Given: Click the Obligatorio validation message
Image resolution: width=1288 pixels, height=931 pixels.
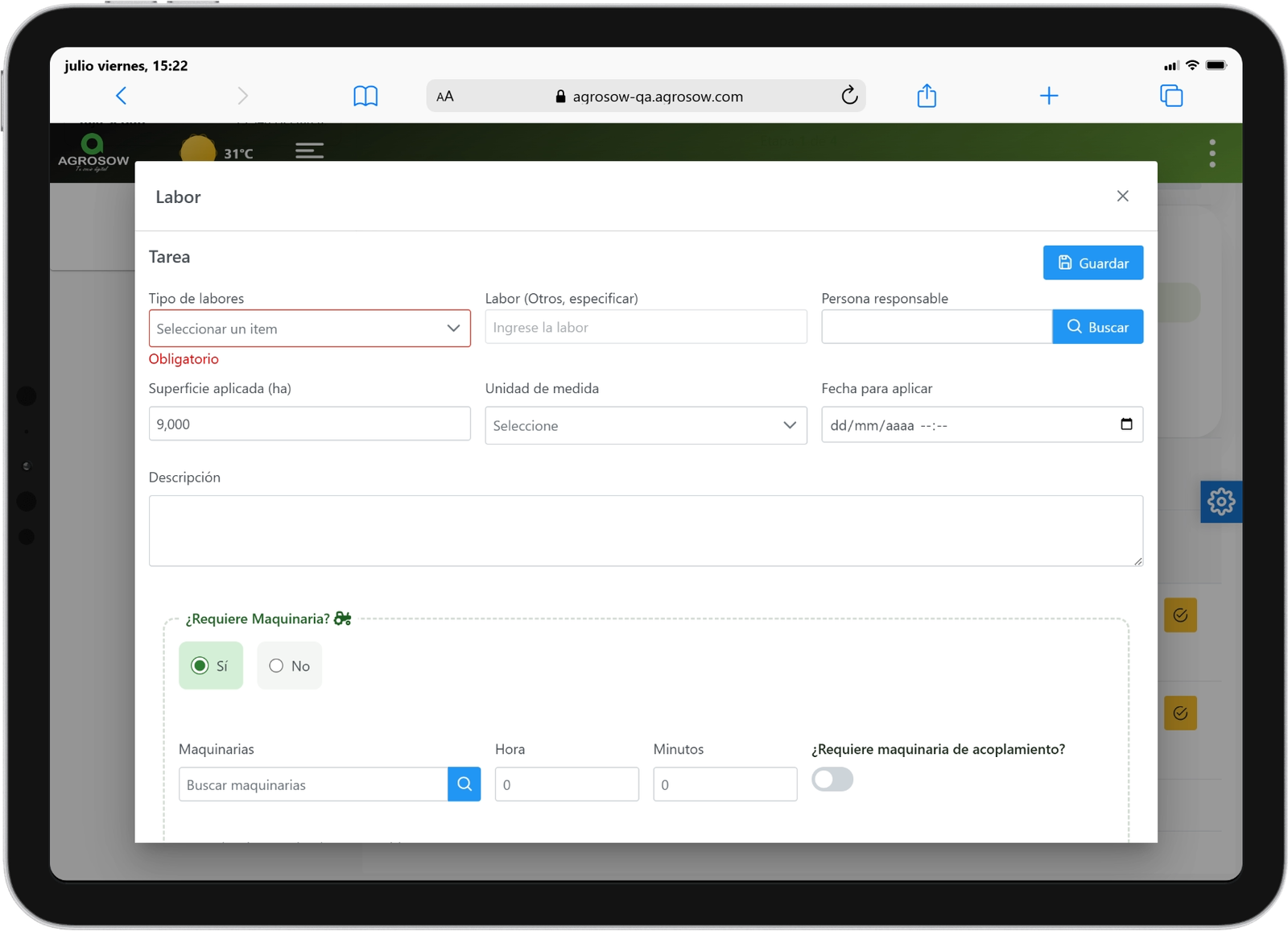Looking at the screenshot, I should (x=184, y=359).
